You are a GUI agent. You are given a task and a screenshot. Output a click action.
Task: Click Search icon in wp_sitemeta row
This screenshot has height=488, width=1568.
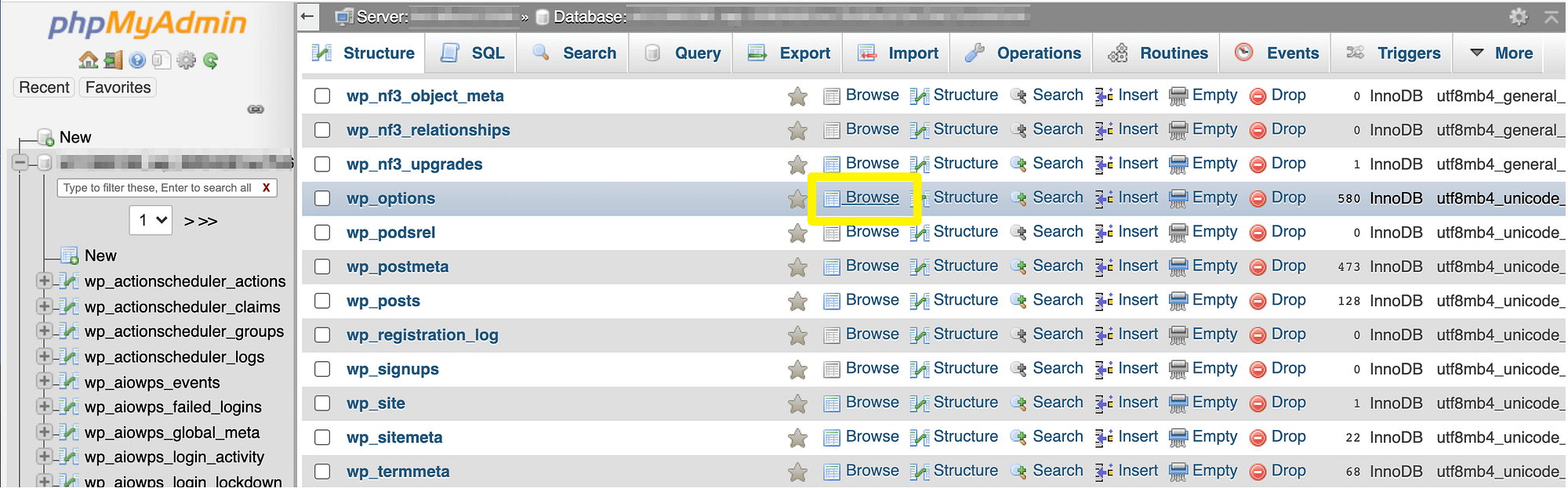[x=1018, y=438]
